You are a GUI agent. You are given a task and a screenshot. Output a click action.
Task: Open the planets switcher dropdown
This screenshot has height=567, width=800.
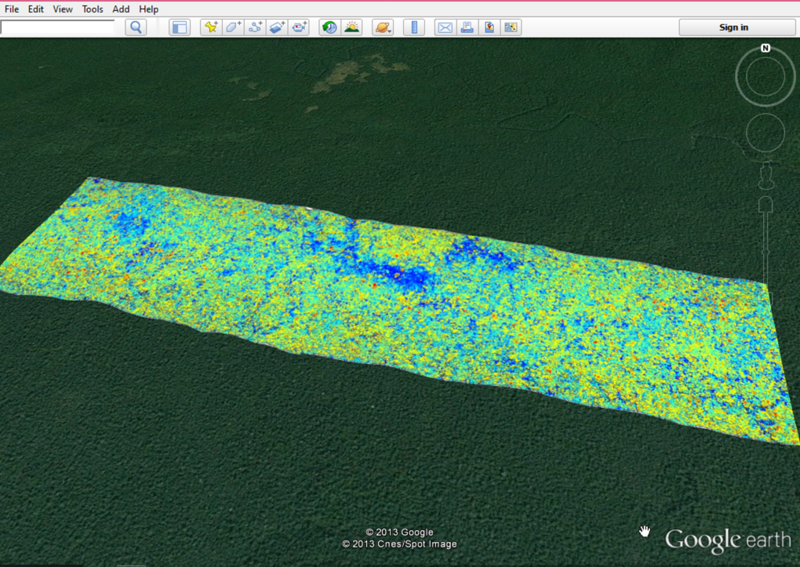click(x=383, y=27)
